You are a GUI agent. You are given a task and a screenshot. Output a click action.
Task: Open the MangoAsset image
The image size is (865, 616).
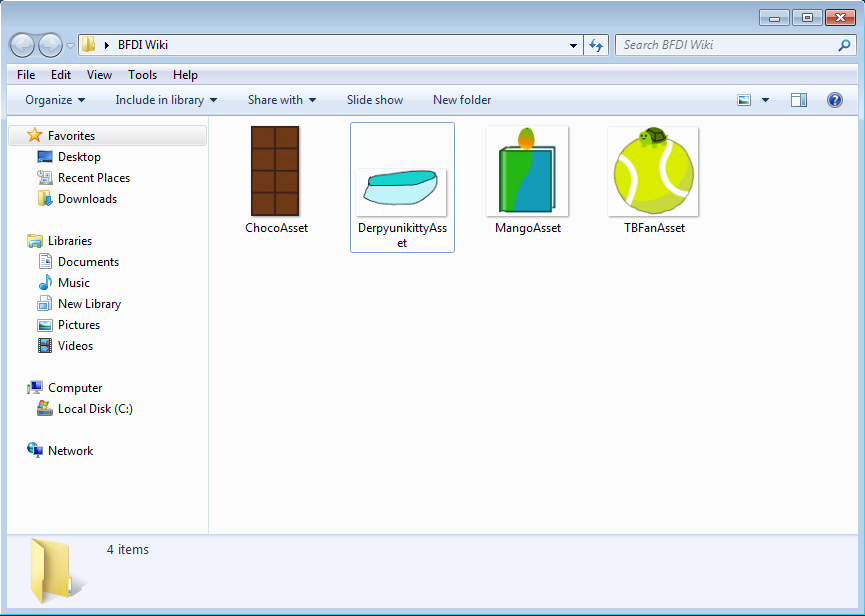(527, 171)
